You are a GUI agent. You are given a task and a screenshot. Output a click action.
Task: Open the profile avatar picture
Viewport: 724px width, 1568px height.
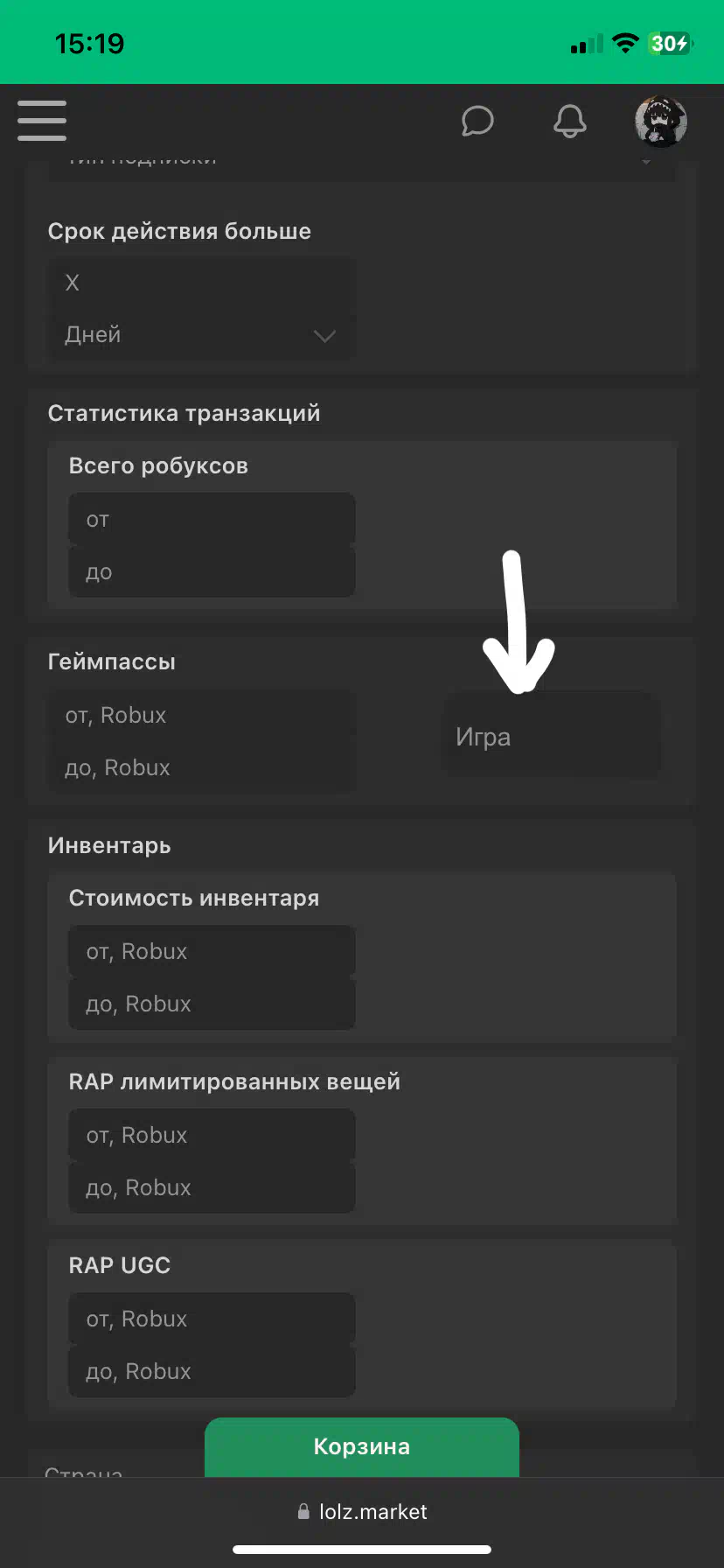click(661, 122)
